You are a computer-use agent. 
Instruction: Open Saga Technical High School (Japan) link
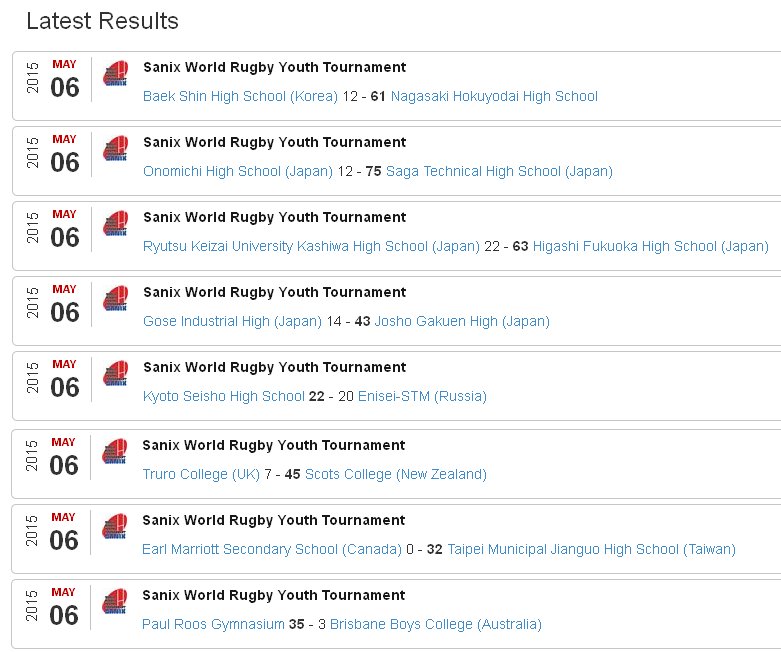499,171
